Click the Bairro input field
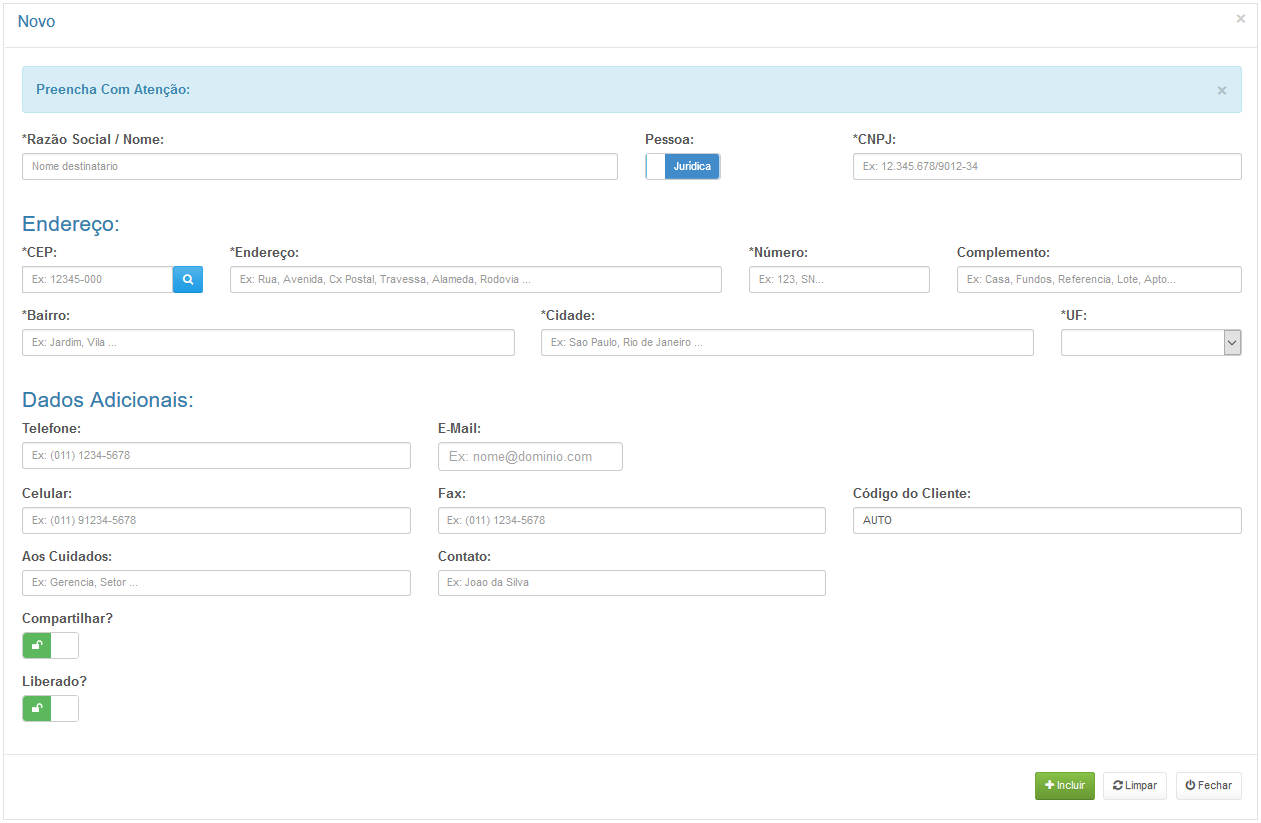This screenshot has width=1261, height=823. [x=267, y=343]
